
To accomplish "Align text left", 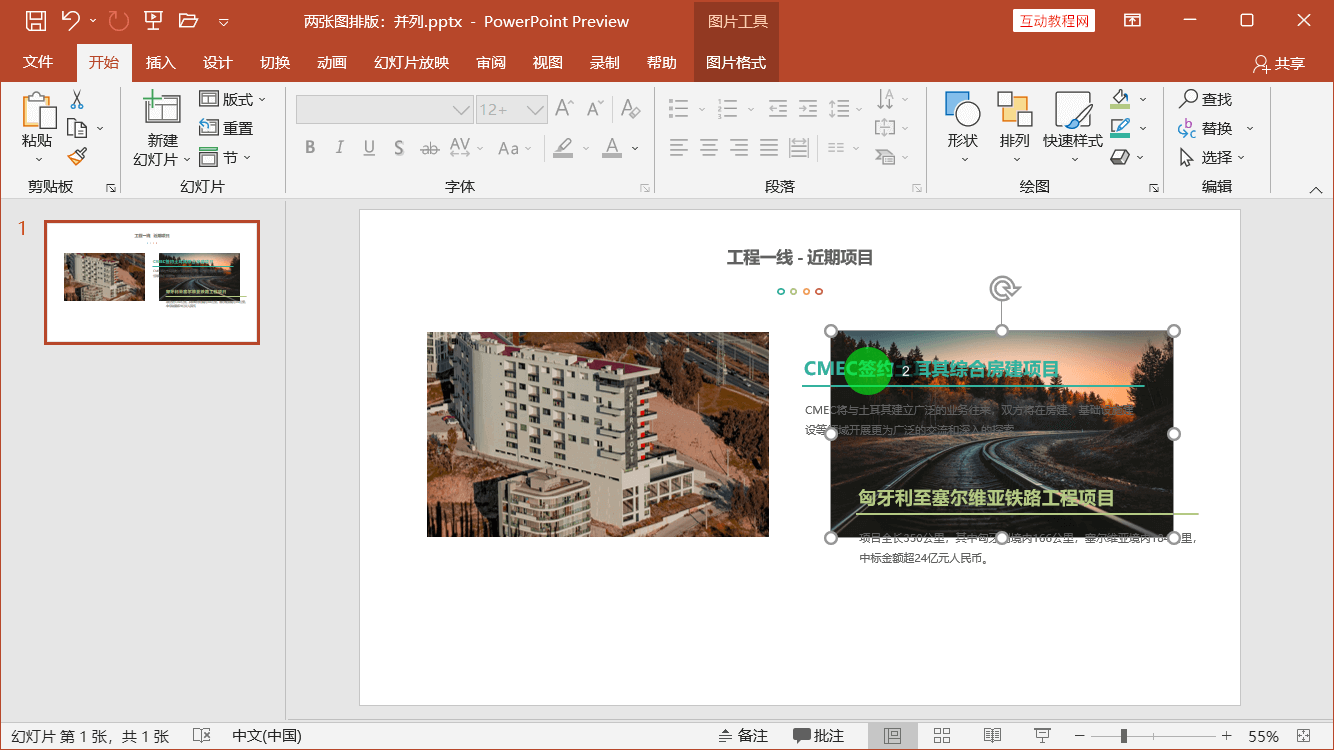I will pyautogui.click(x=679, y=148).
